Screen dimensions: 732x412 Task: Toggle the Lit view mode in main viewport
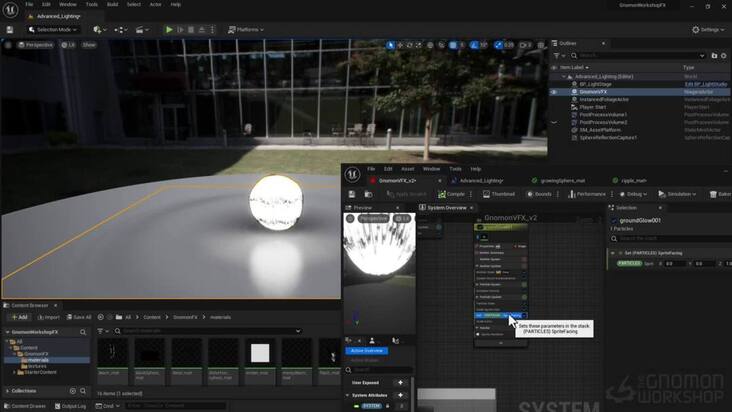click(x=69, y=45)
